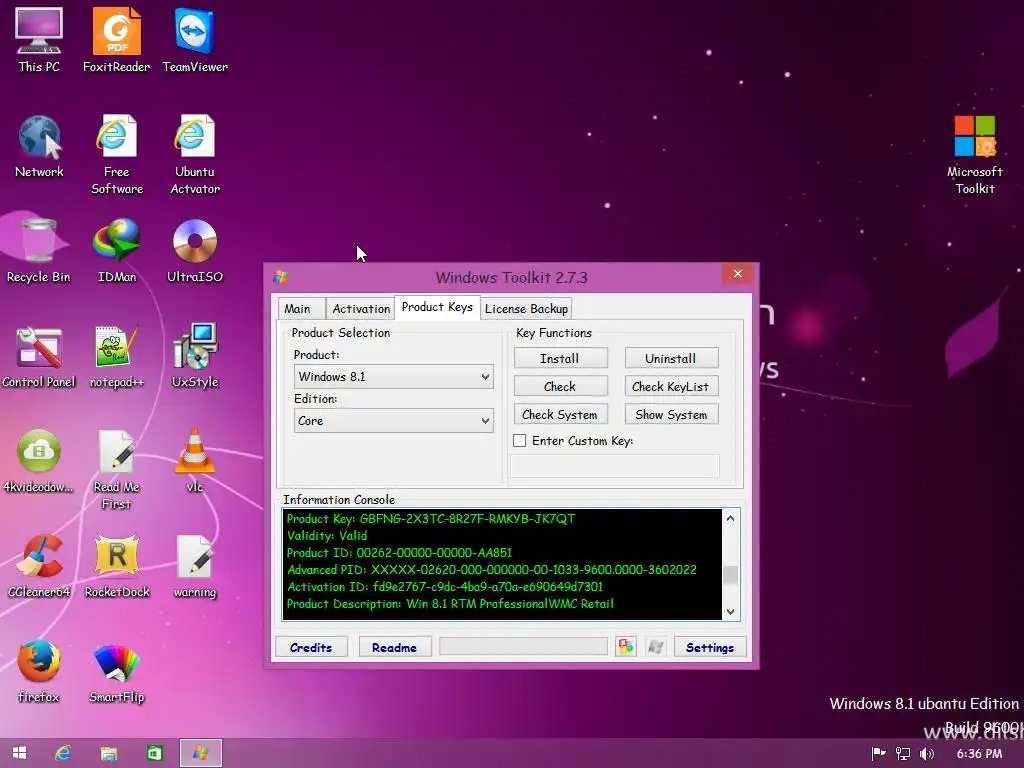Viewport: 1024px width, 768px height.
Task: Launch vlc media player icon
Action: point(195,461)
